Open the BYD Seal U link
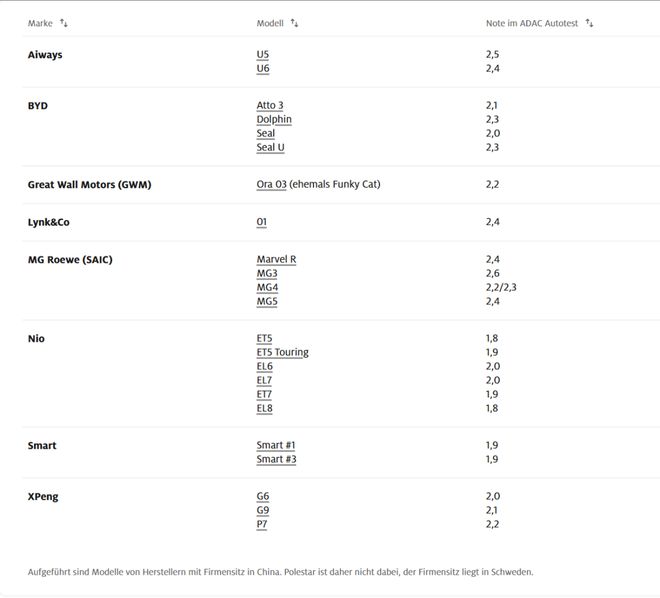The width and height of the screenshot is (660, 598). coord(270,147)
